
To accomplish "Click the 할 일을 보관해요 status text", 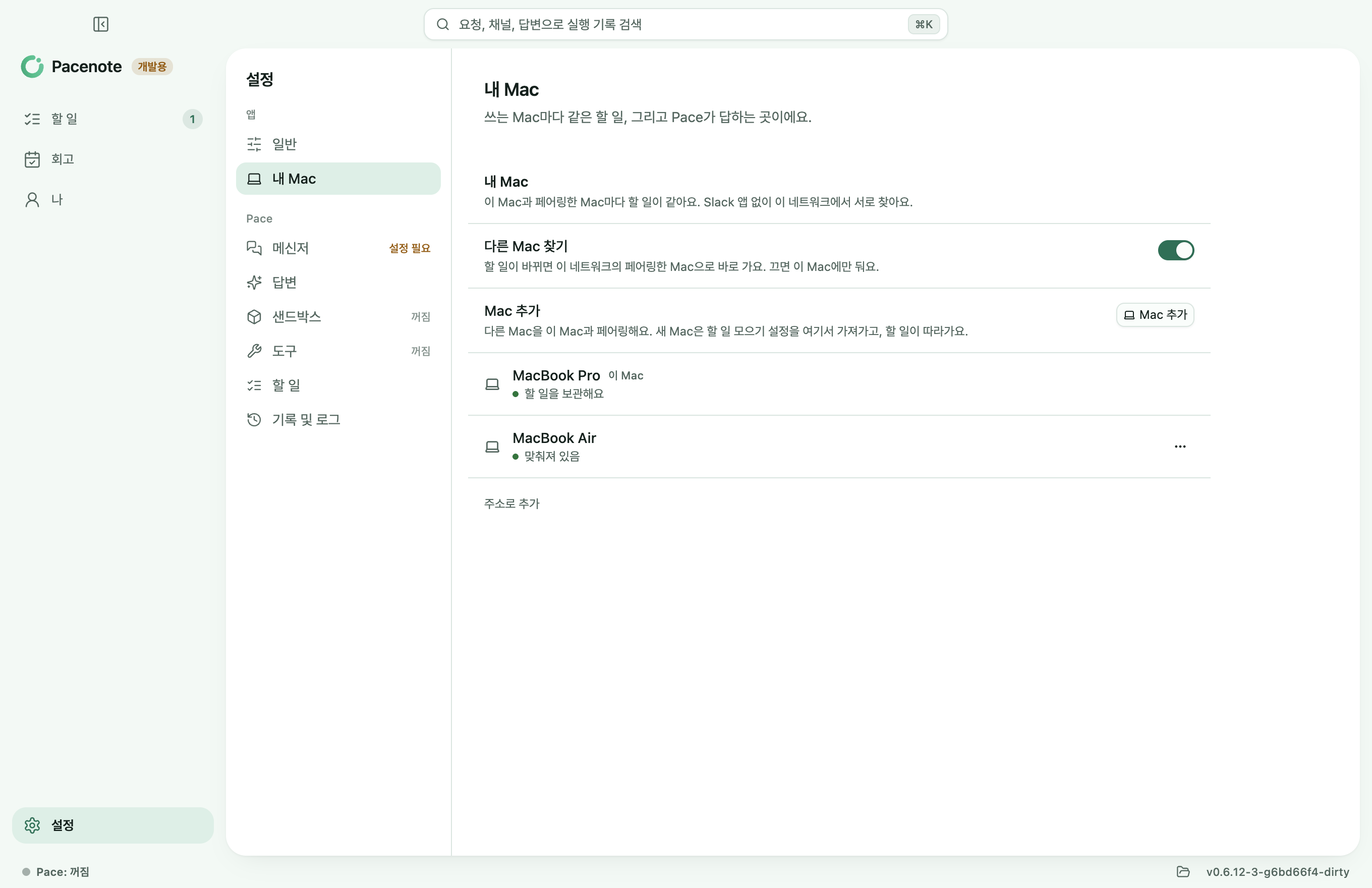I will tap(564, 393).
